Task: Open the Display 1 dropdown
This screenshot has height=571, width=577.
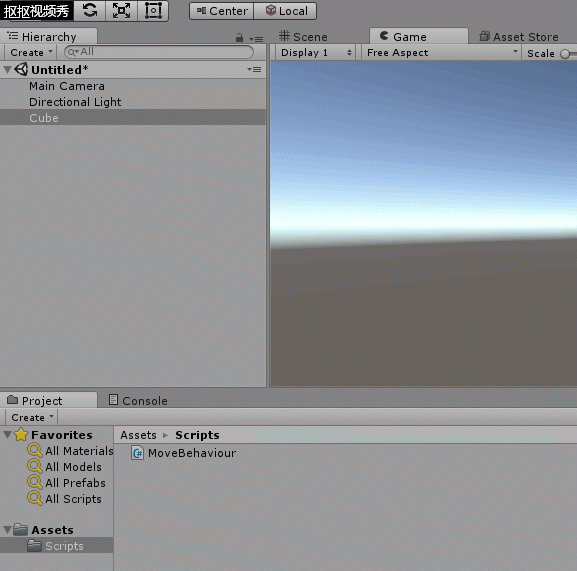Action: (316, 53)
